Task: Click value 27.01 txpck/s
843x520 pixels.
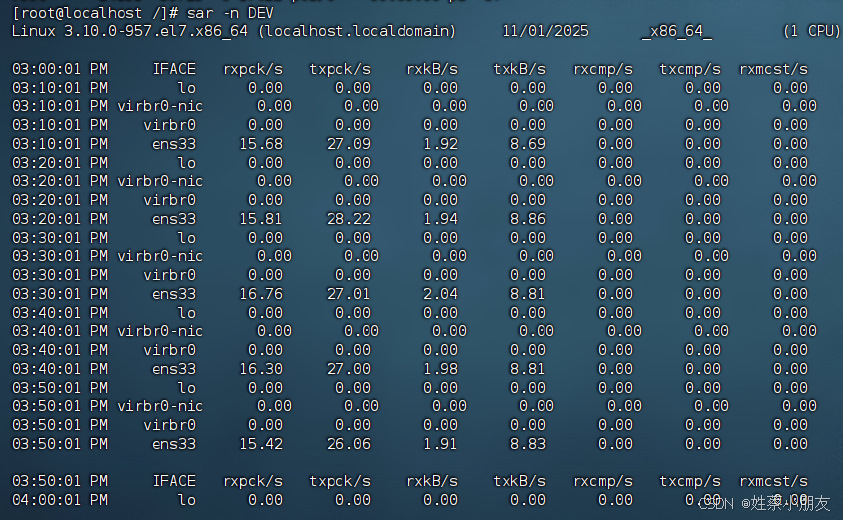Action: click(348, 294)
